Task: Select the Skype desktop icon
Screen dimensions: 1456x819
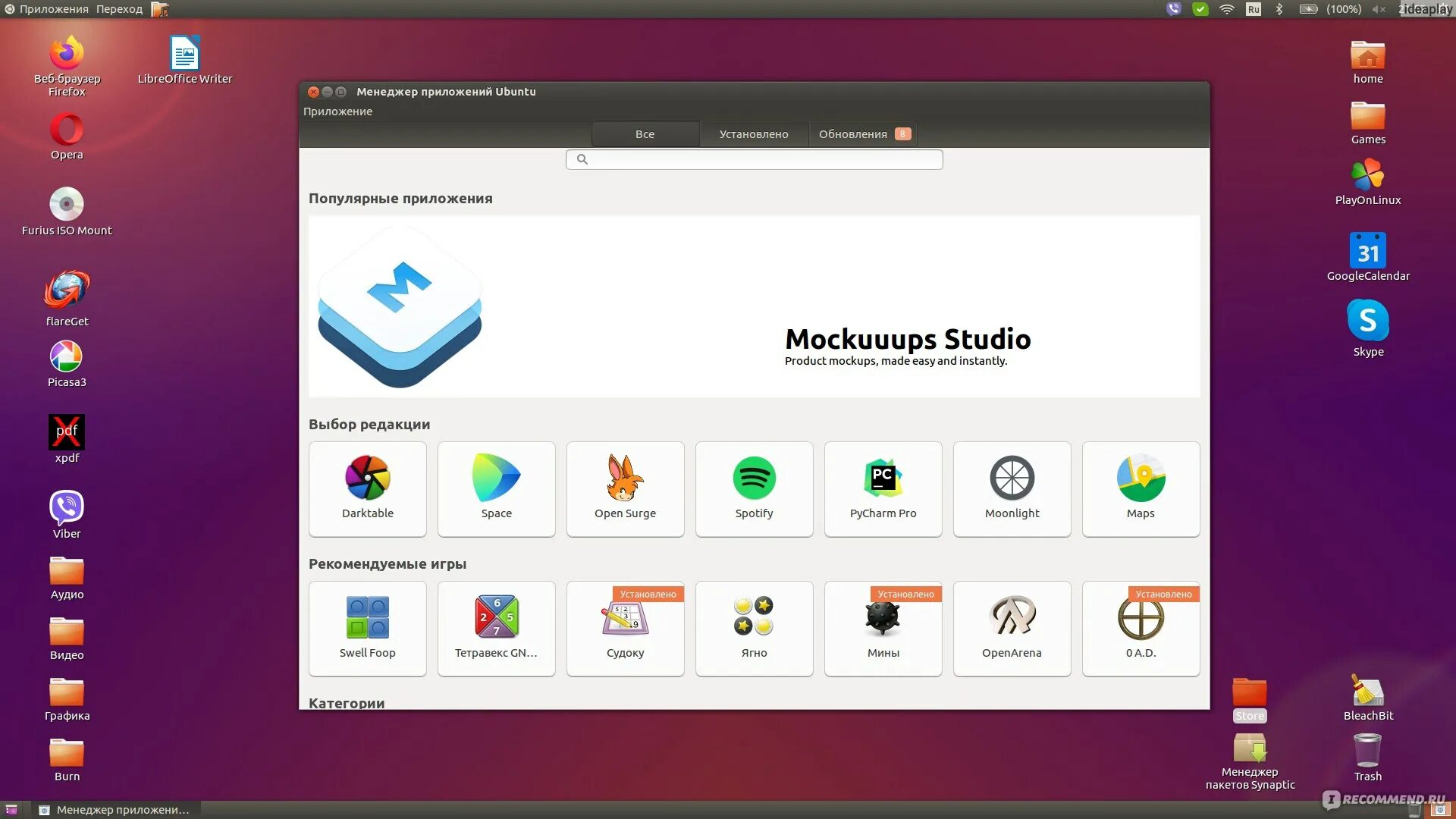Action: point(1368,328)
